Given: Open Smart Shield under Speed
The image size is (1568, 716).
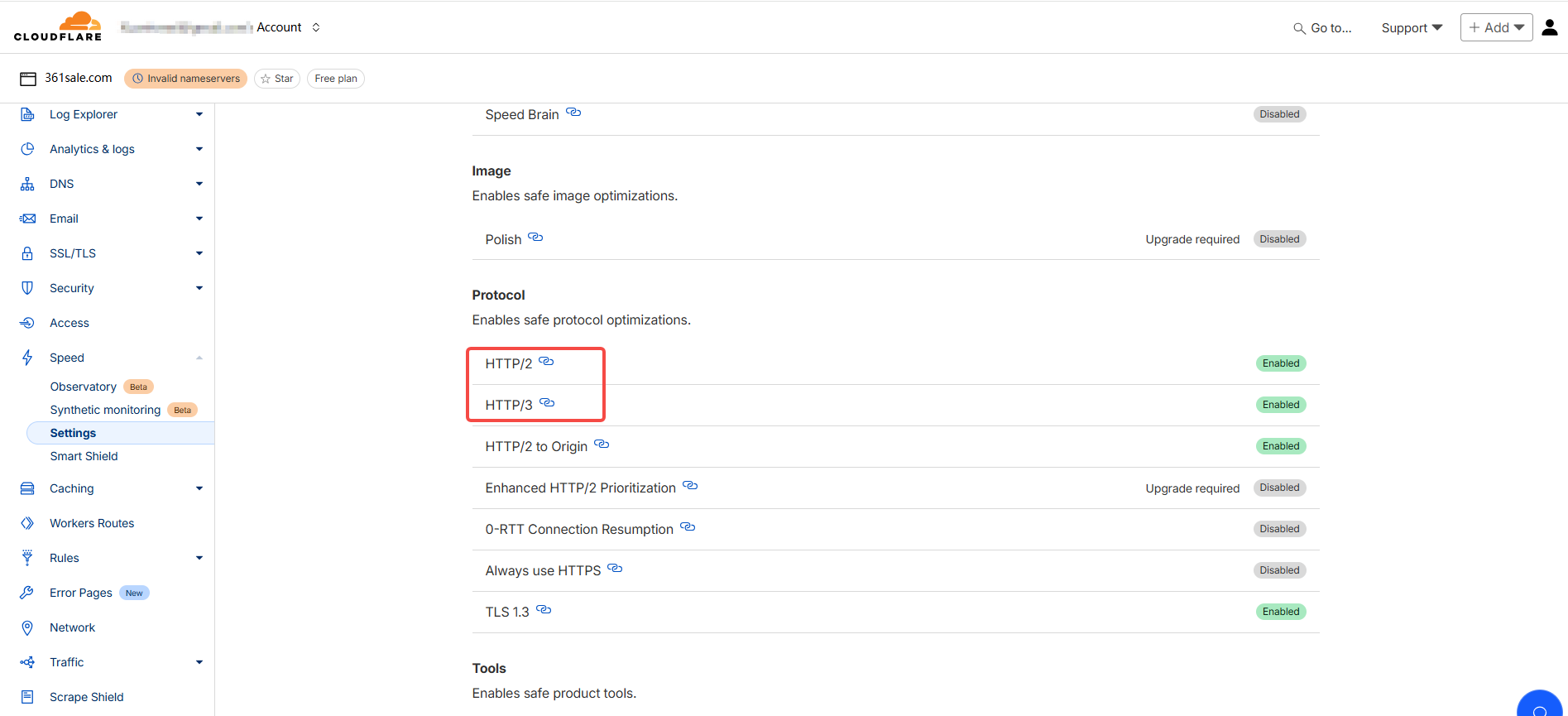Looking at the screenshot, I should 84,456.
